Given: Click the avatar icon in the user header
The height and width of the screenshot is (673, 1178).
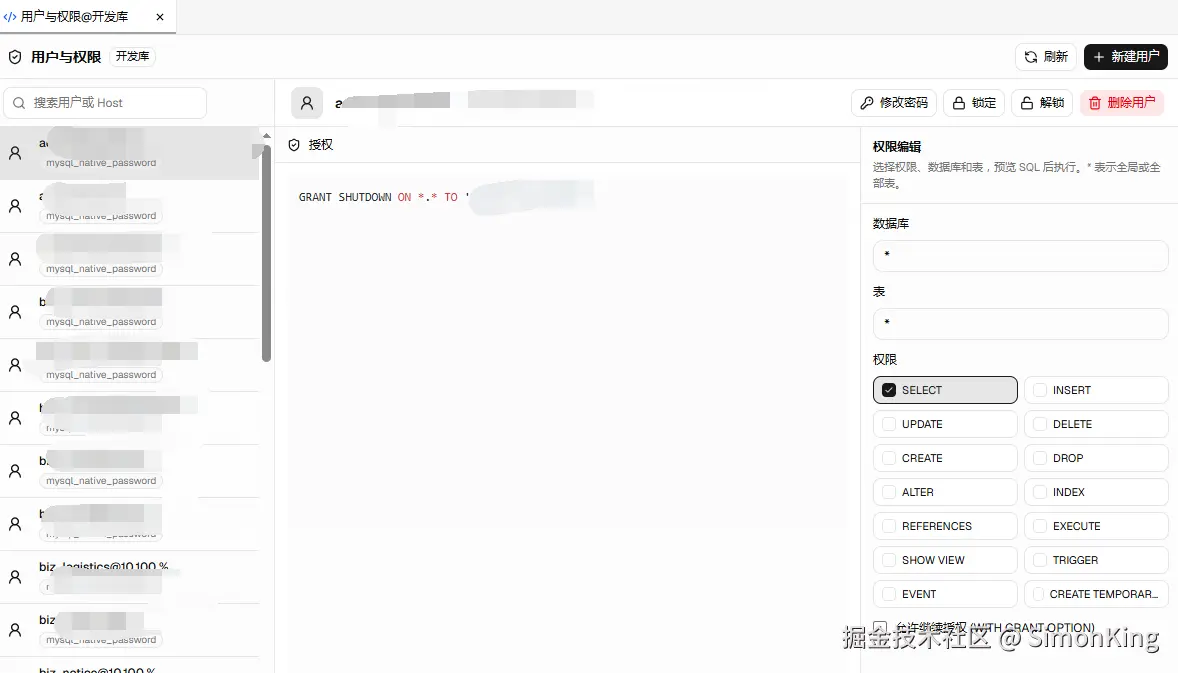Looking at the screenshot, I should pyautogui.click(x=307, y=103).
